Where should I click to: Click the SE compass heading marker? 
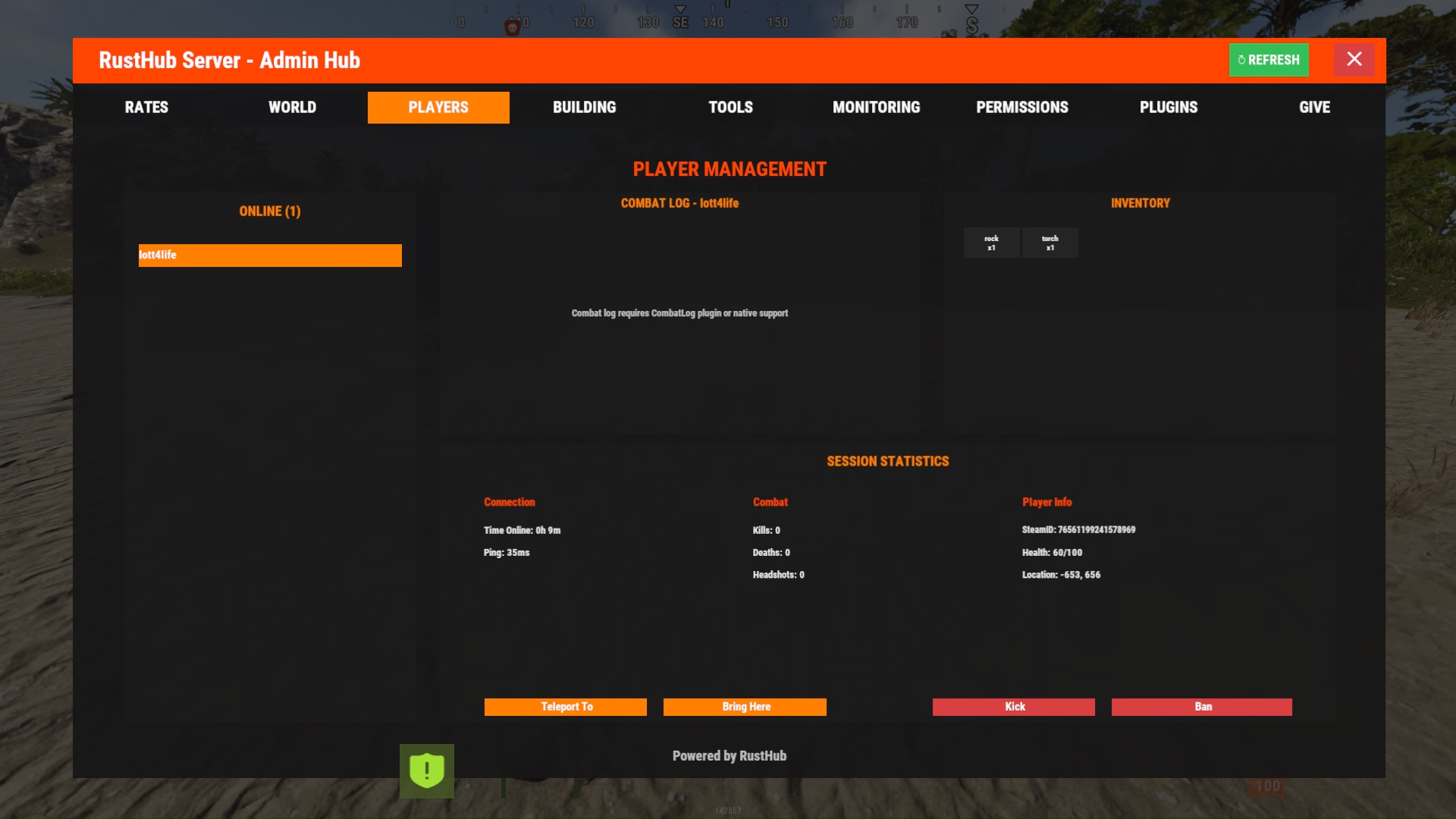[x=680, y=22]
